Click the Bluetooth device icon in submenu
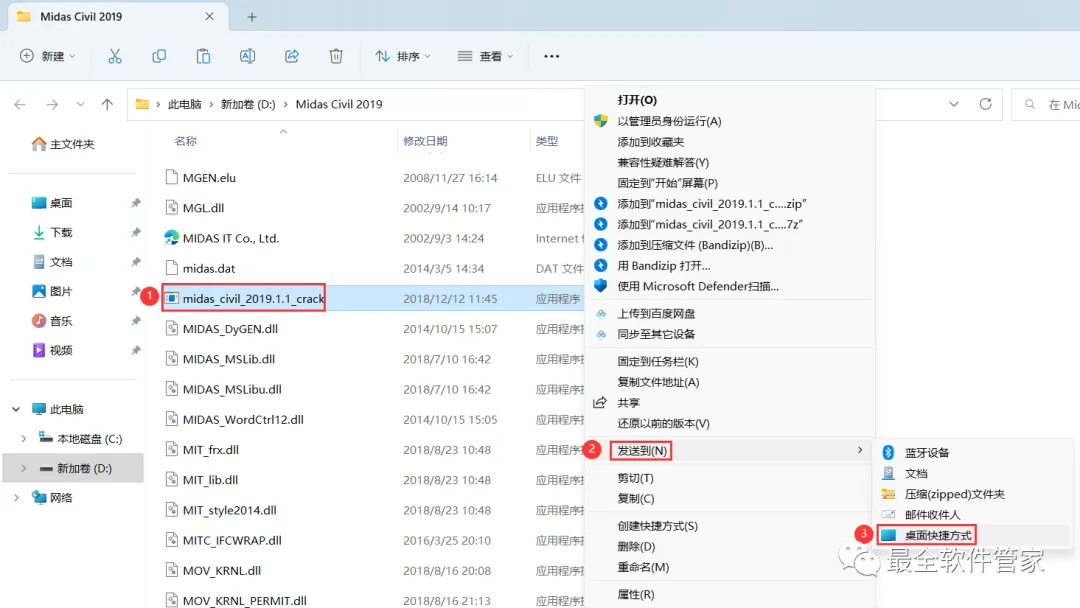Screen dimensions: 1080x608 coord(889,452)
